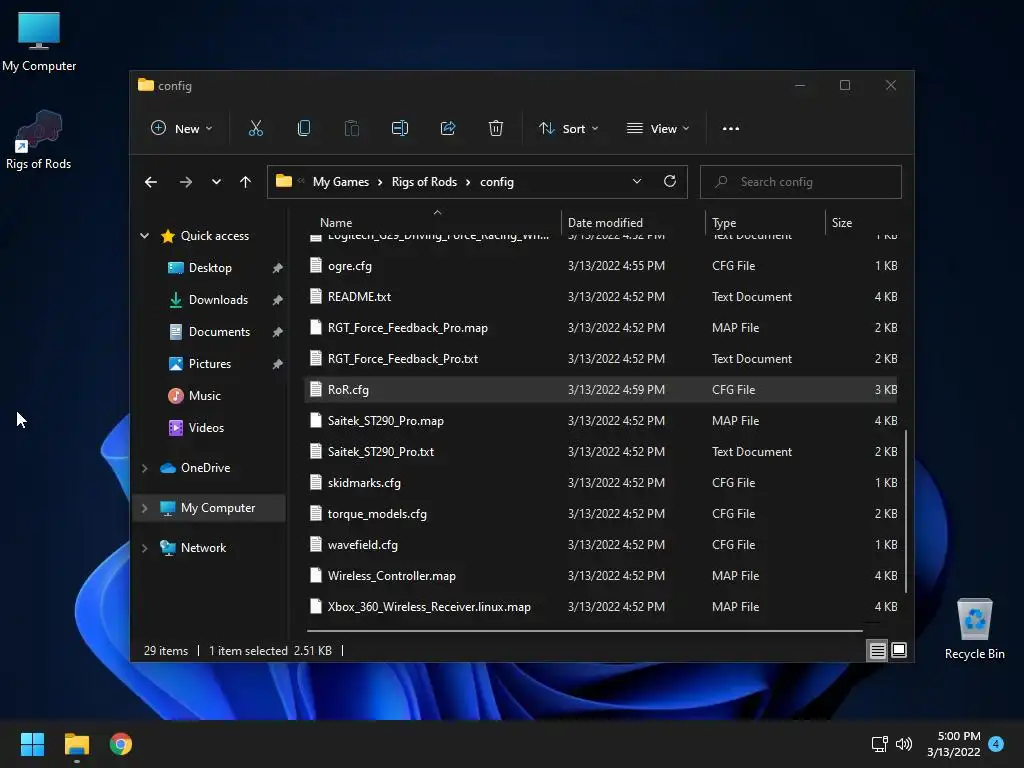The image size is (1024, 768).
Task: Click the horizontal scrollbar of file list
Action: point(584,631)
